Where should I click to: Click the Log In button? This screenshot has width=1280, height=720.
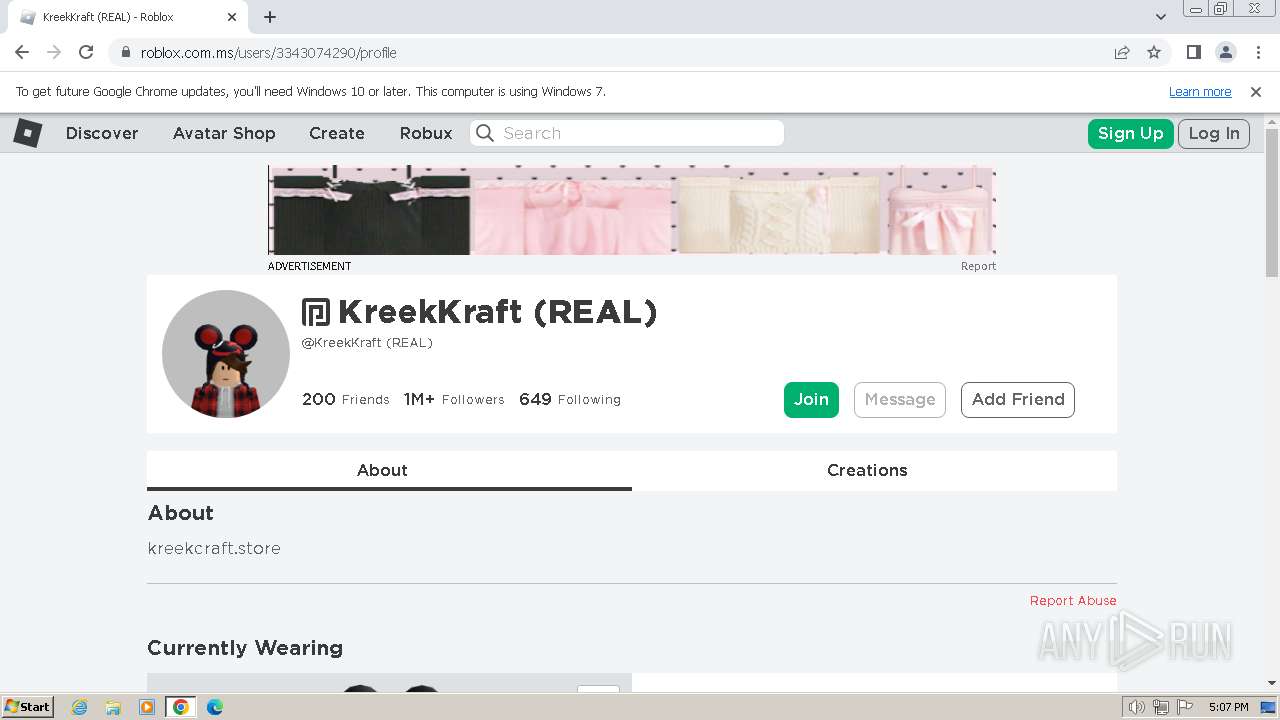pos(1214,133)
